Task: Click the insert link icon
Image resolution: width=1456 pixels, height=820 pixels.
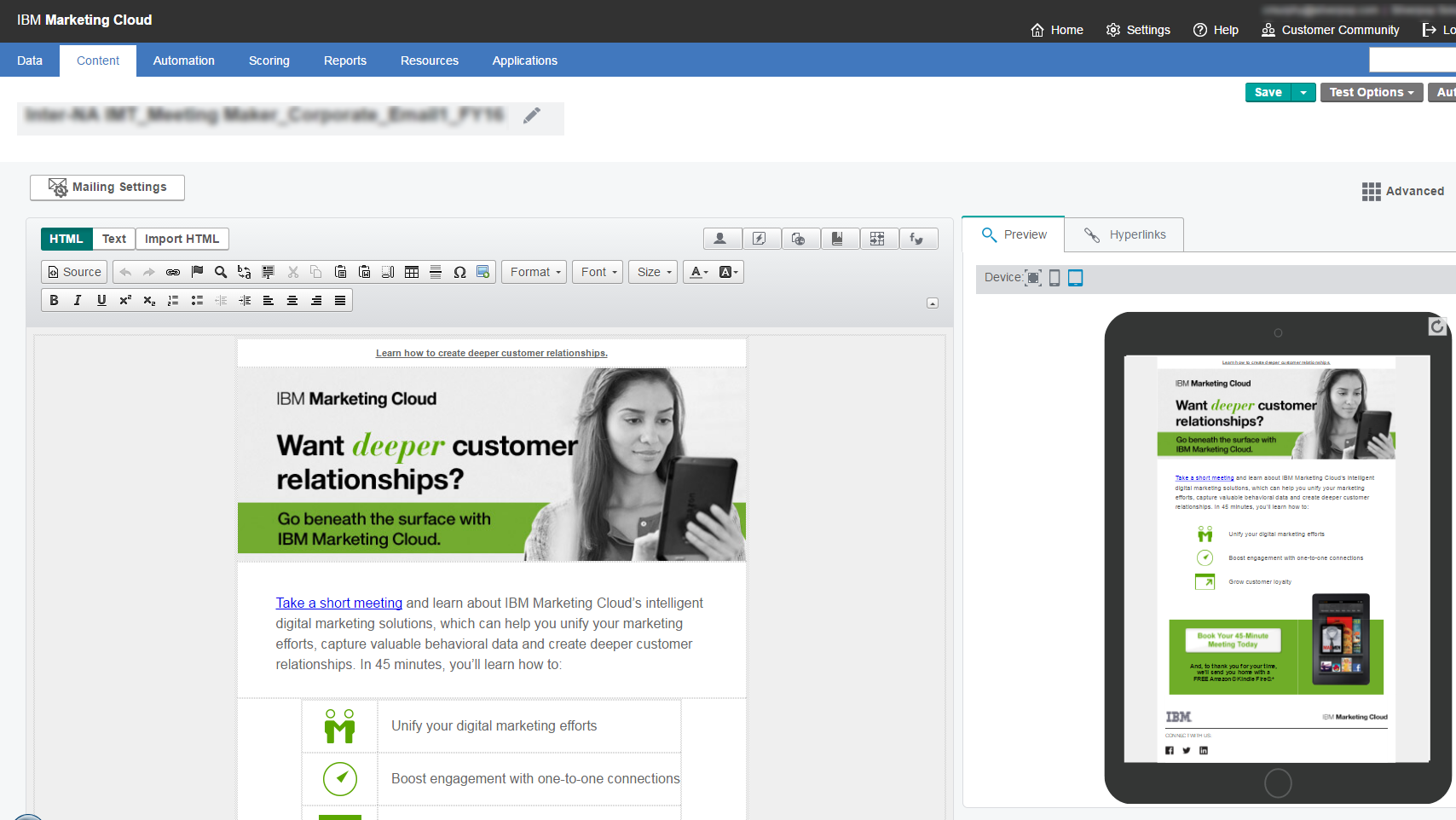Action: [173, 271]
